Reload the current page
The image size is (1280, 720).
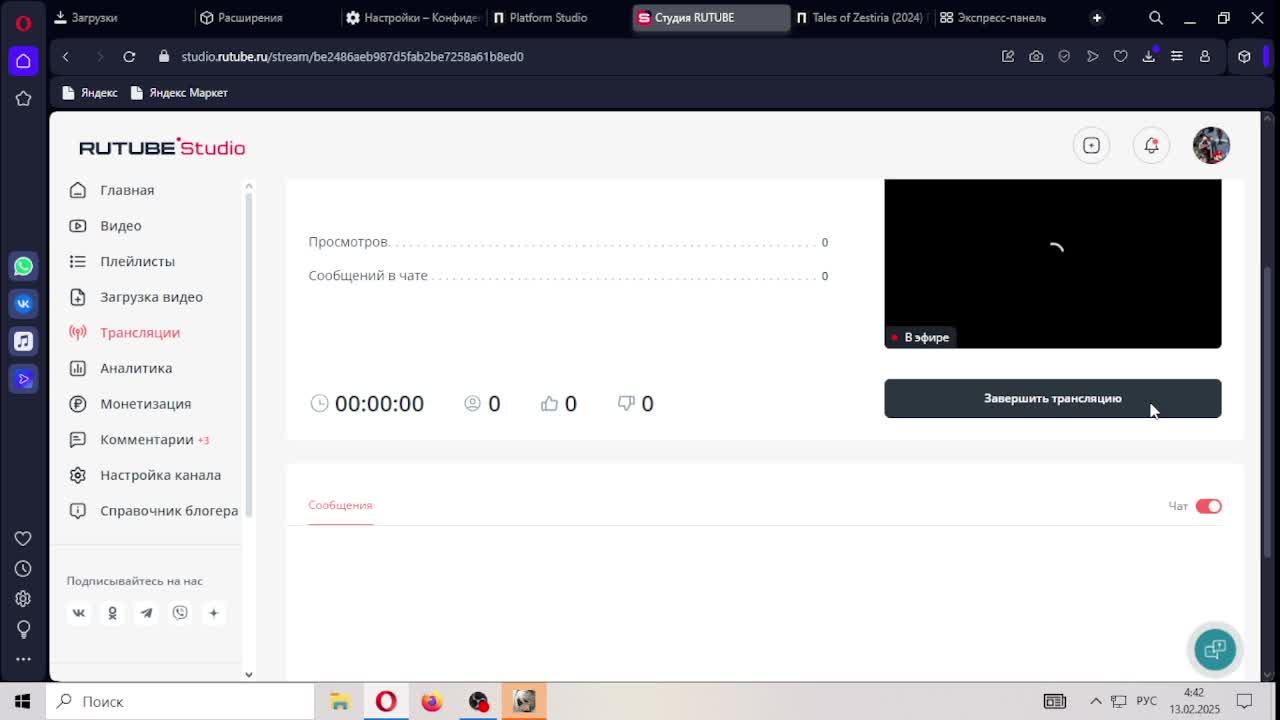pos(129,57)
